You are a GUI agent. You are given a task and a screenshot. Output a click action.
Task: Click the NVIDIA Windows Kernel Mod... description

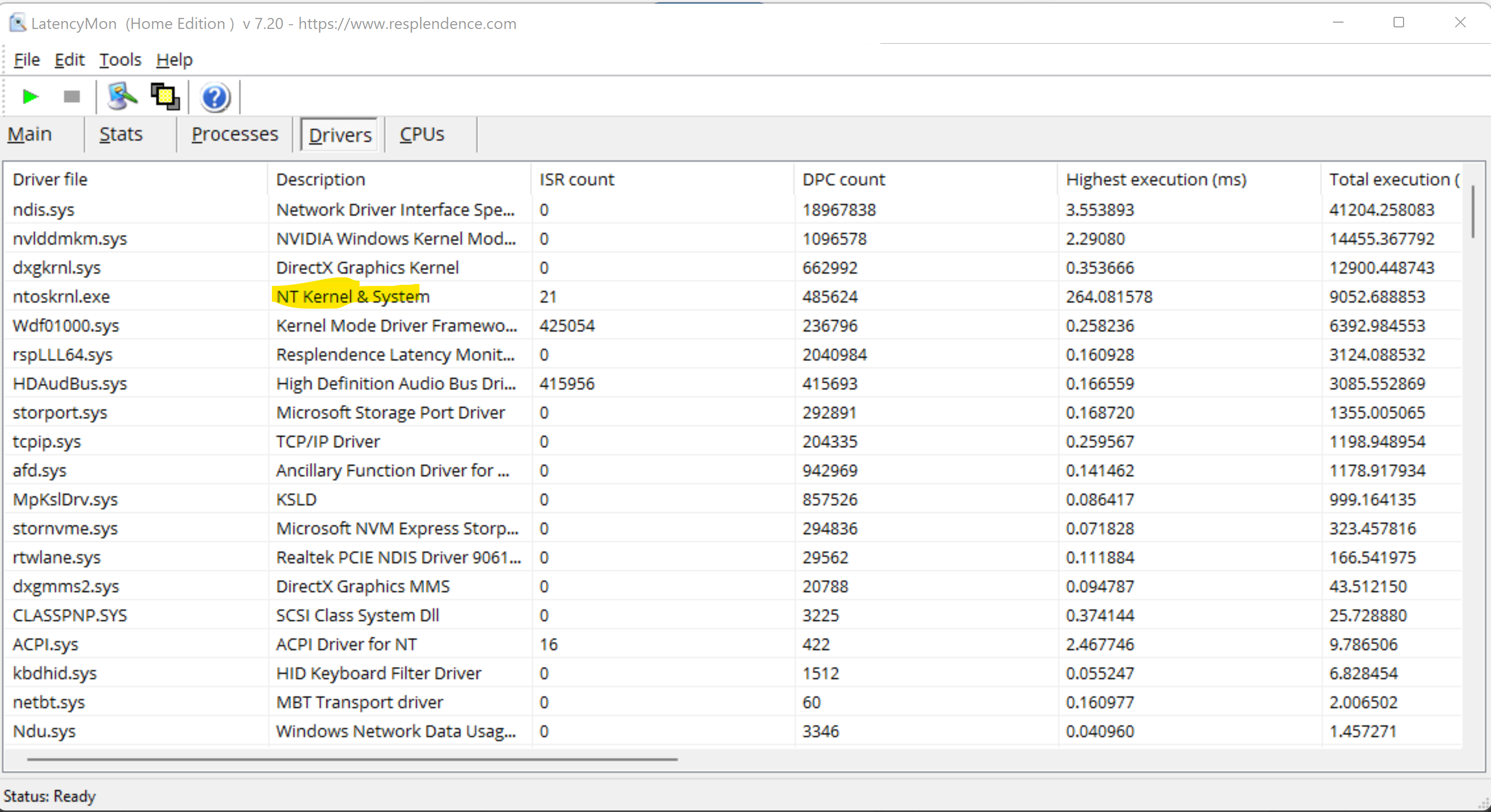point(396,238)
